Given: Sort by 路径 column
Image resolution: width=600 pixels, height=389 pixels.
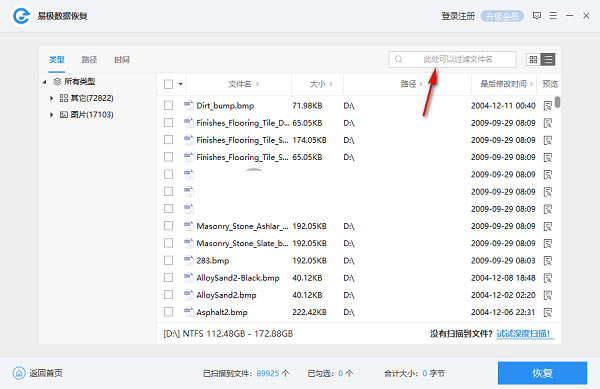Looking at the screenshot, I should (x=411, y=84).
